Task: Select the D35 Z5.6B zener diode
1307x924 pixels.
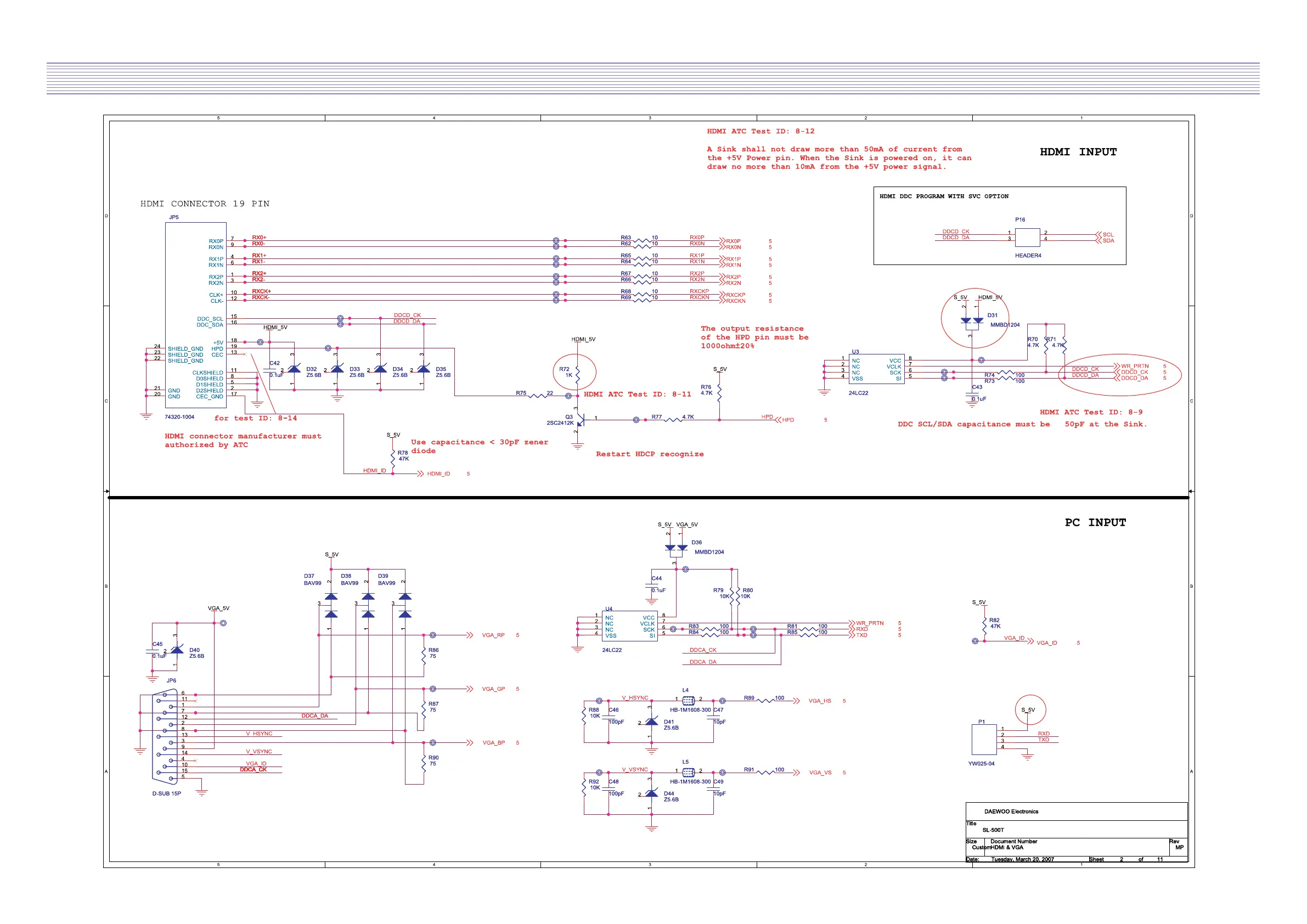Action: click(423, 369)
